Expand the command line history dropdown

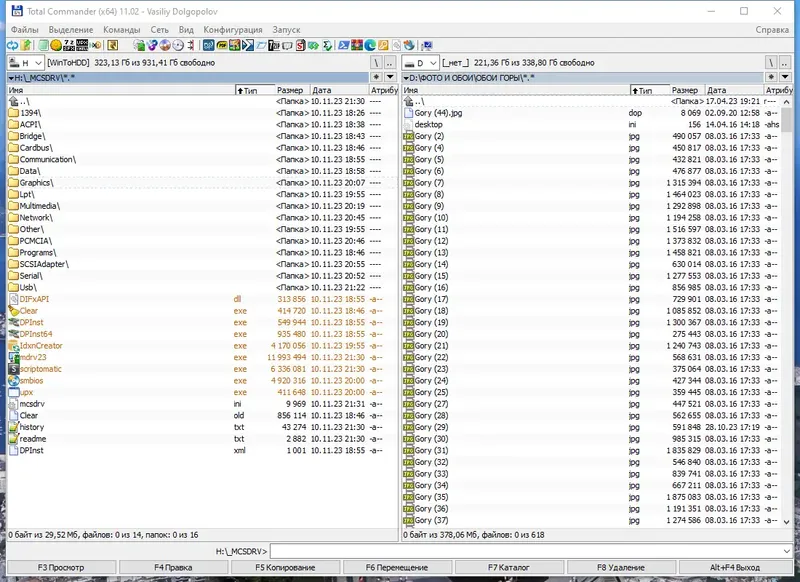tap(786, 551)
